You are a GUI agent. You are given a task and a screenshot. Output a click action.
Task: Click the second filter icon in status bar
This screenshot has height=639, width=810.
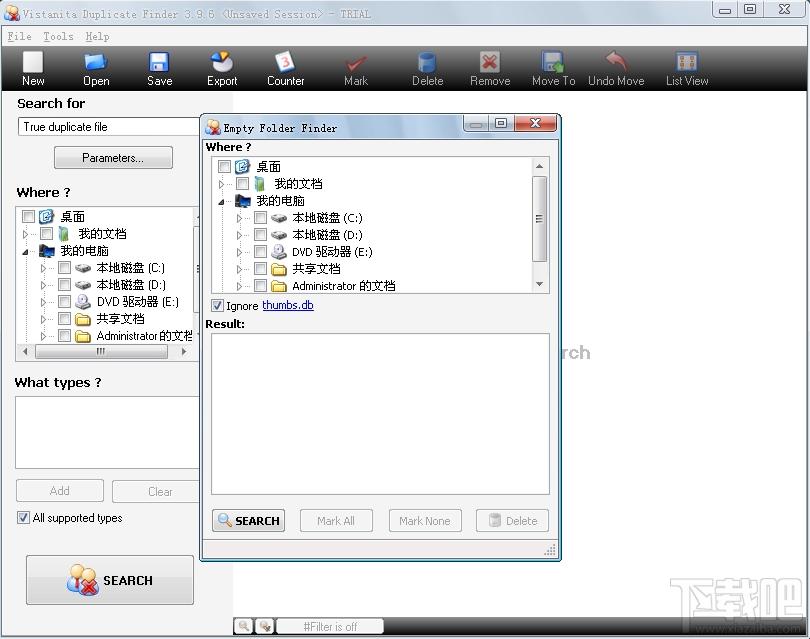click(265, 626)
